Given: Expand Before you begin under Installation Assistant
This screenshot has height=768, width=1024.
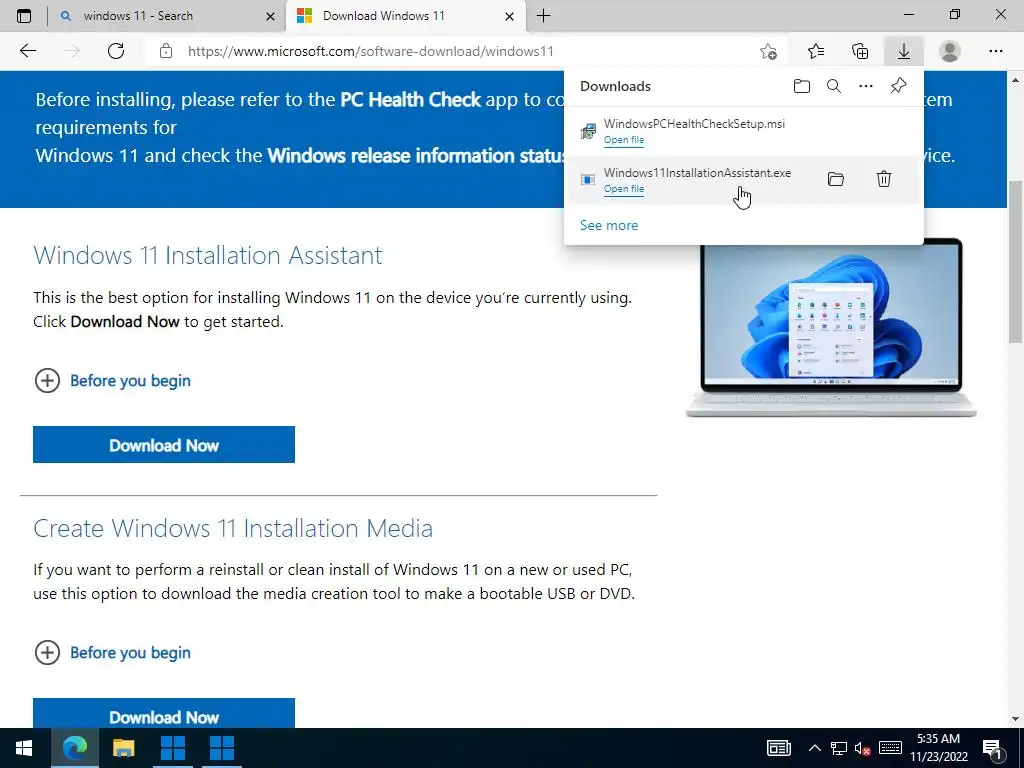Looking at the screenshot, I should tap(112, 380).
